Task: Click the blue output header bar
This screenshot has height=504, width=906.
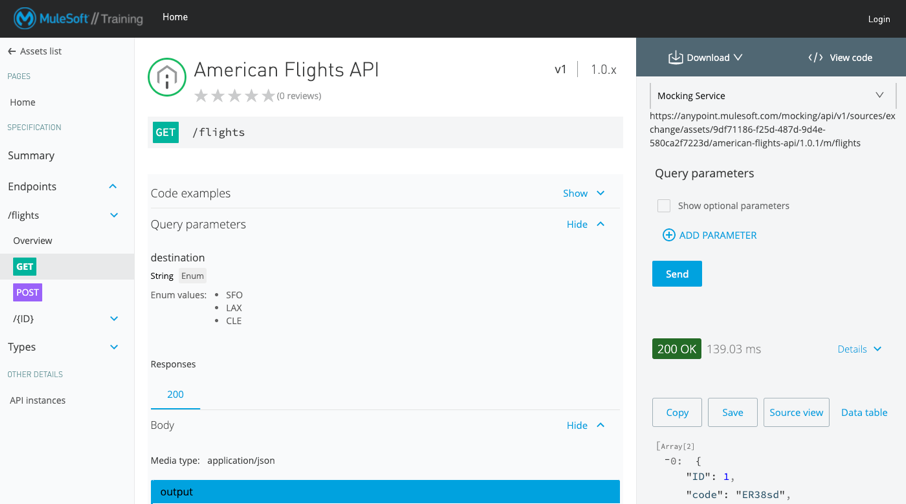Action: 385,492
